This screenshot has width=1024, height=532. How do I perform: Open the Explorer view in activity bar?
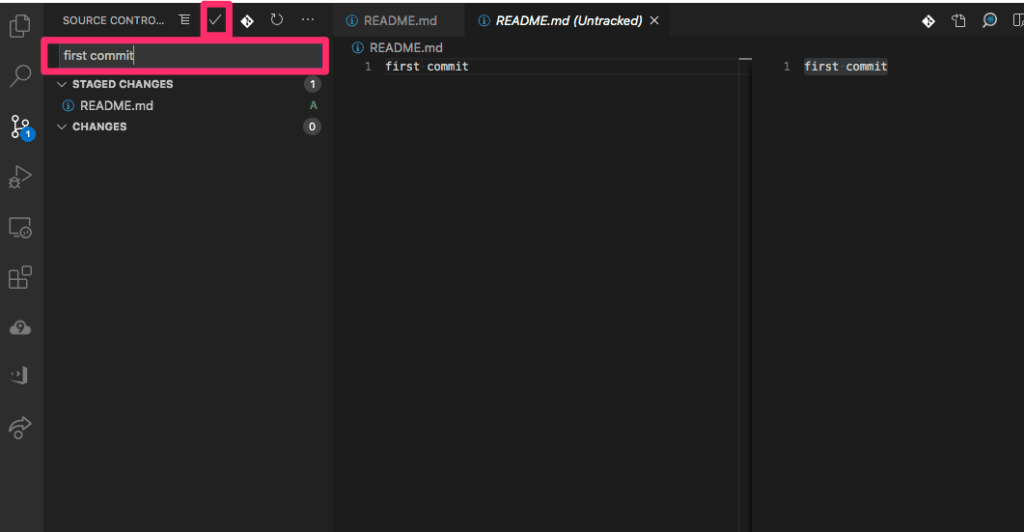point(20,26)
